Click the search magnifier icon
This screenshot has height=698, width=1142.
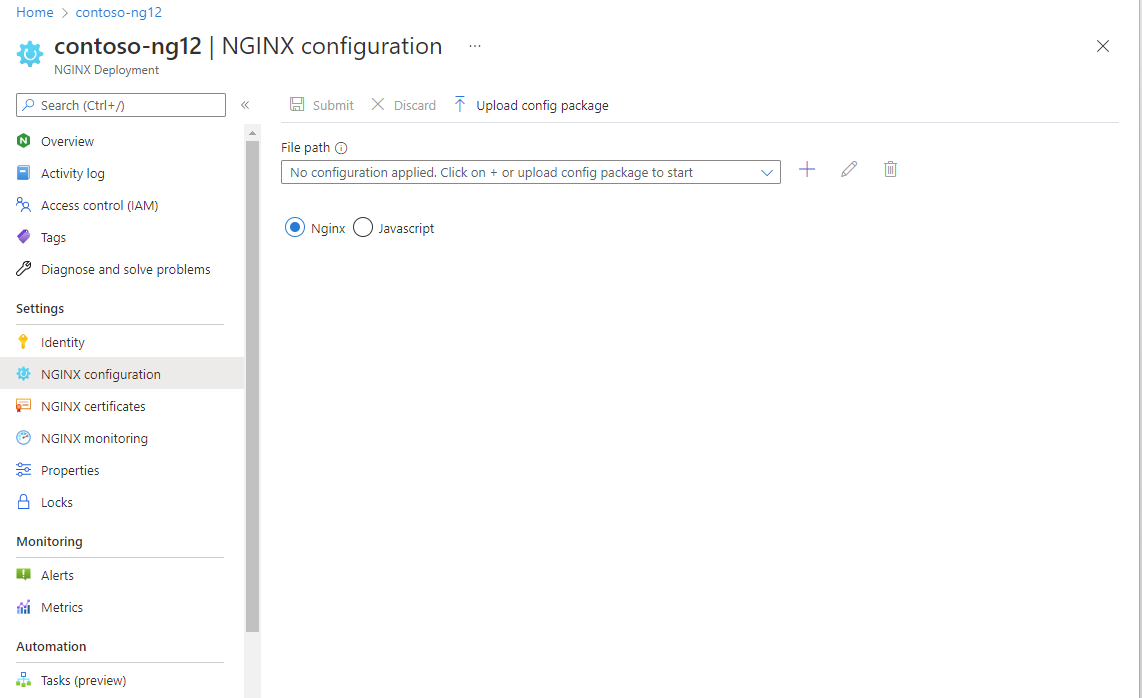28,105
